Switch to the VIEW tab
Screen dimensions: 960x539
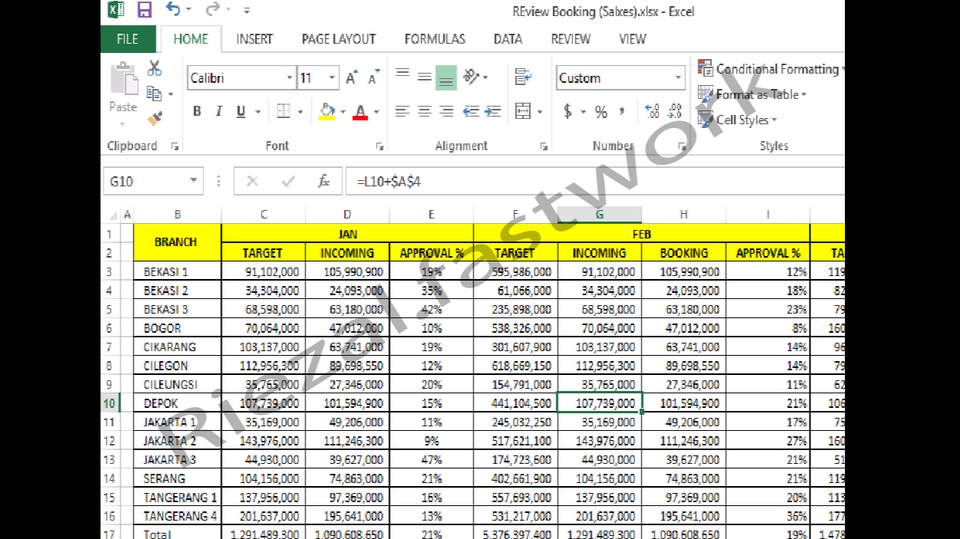pos(632,39)
